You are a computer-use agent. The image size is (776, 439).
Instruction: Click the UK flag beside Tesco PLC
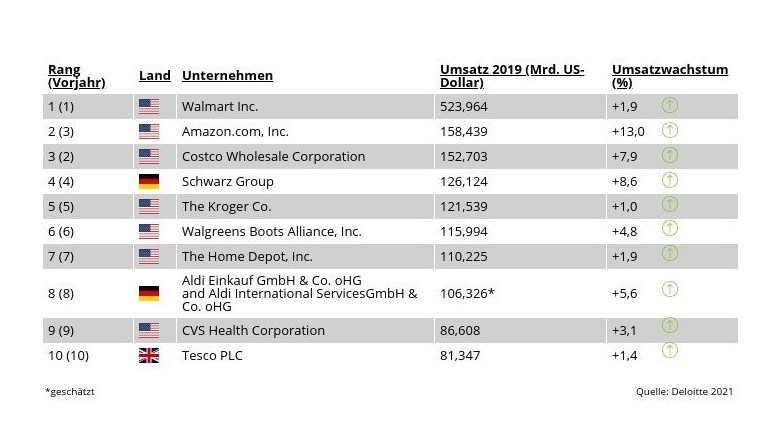click(149, 355)
